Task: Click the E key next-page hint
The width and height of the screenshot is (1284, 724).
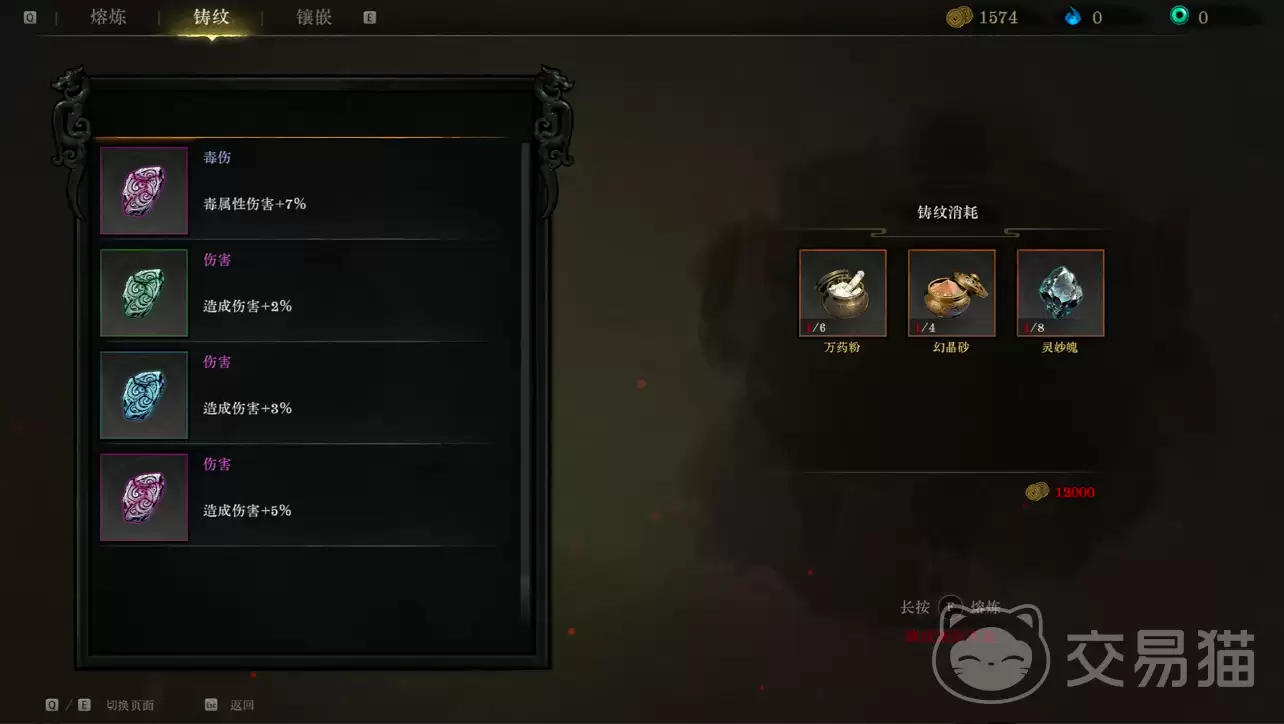Action: [x=370, y=17]
